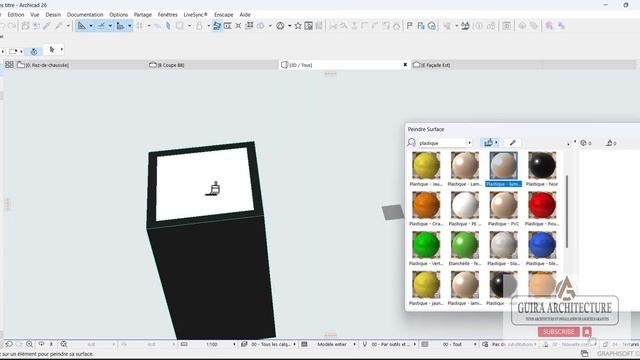Click the star favorites icon

click(298, 26)
